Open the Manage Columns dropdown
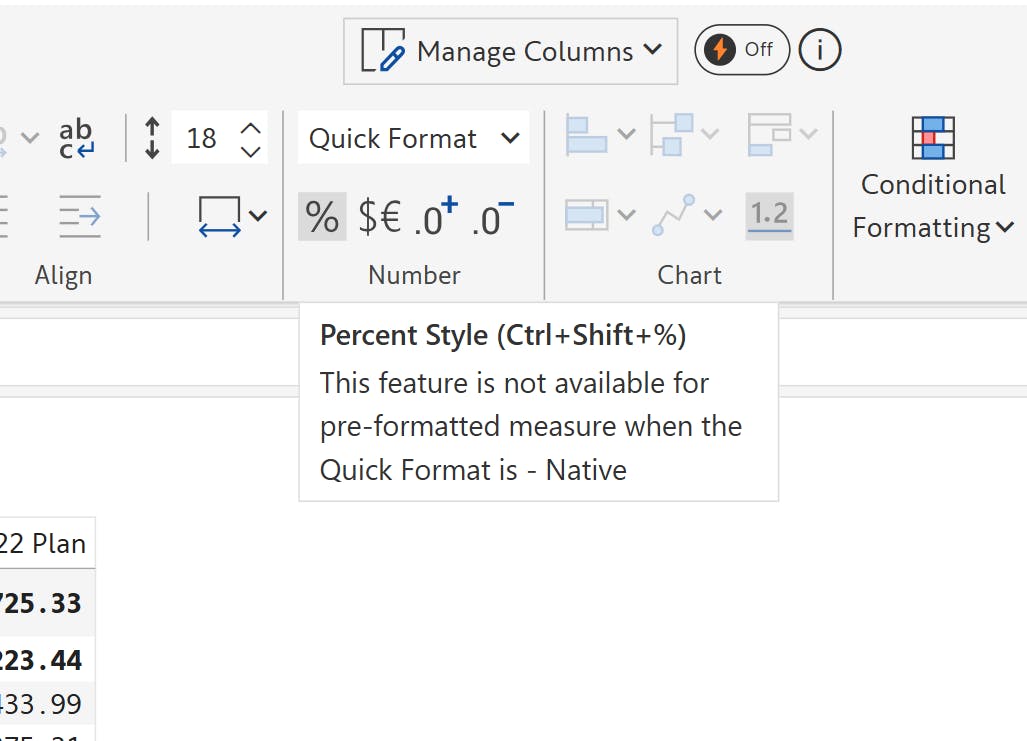 point(510,51)
